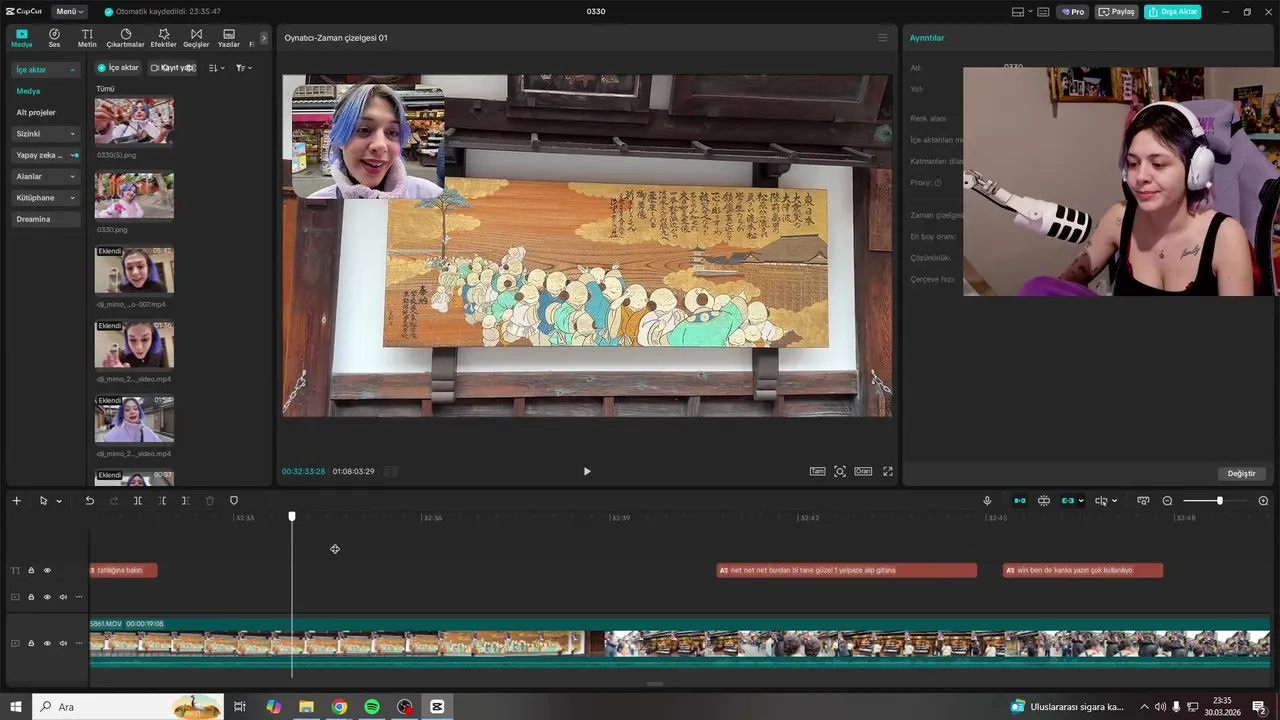Viewport: 1280px width, 720px height.
Task: Select the 0330(5).png thumbnail
Action: tap(134, 121)
